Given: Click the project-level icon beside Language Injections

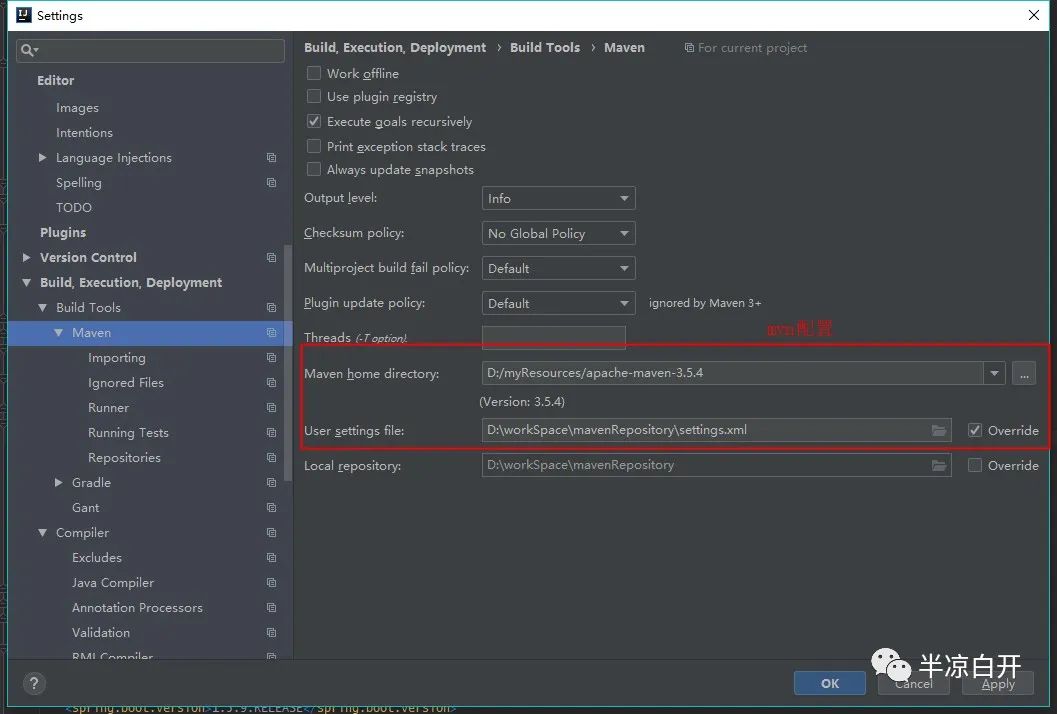Looking at the screenshot, I should tap(271, 158).
